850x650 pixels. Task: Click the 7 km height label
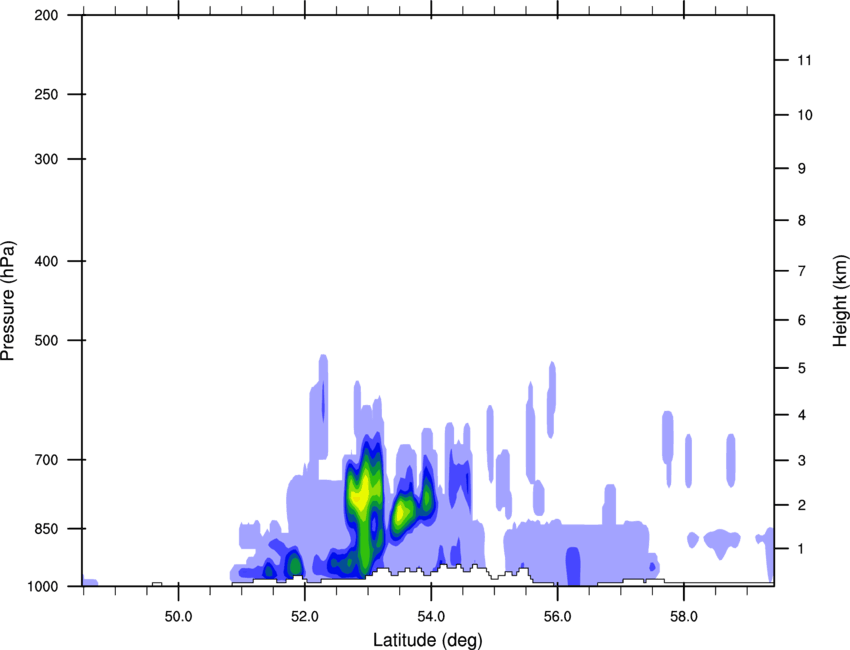[802, 271]
